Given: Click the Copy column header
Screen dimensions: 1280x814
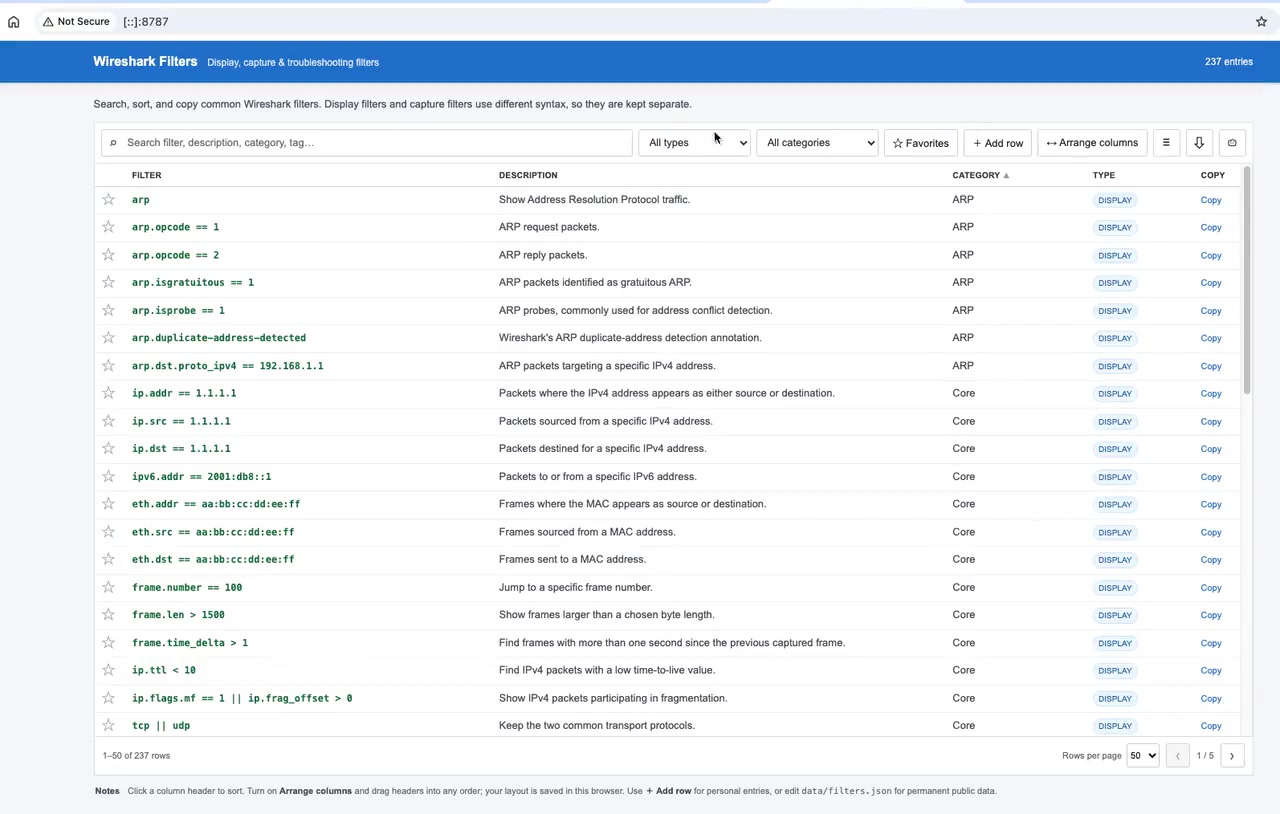Looking at the screenshot, I should pos(1212,175).
